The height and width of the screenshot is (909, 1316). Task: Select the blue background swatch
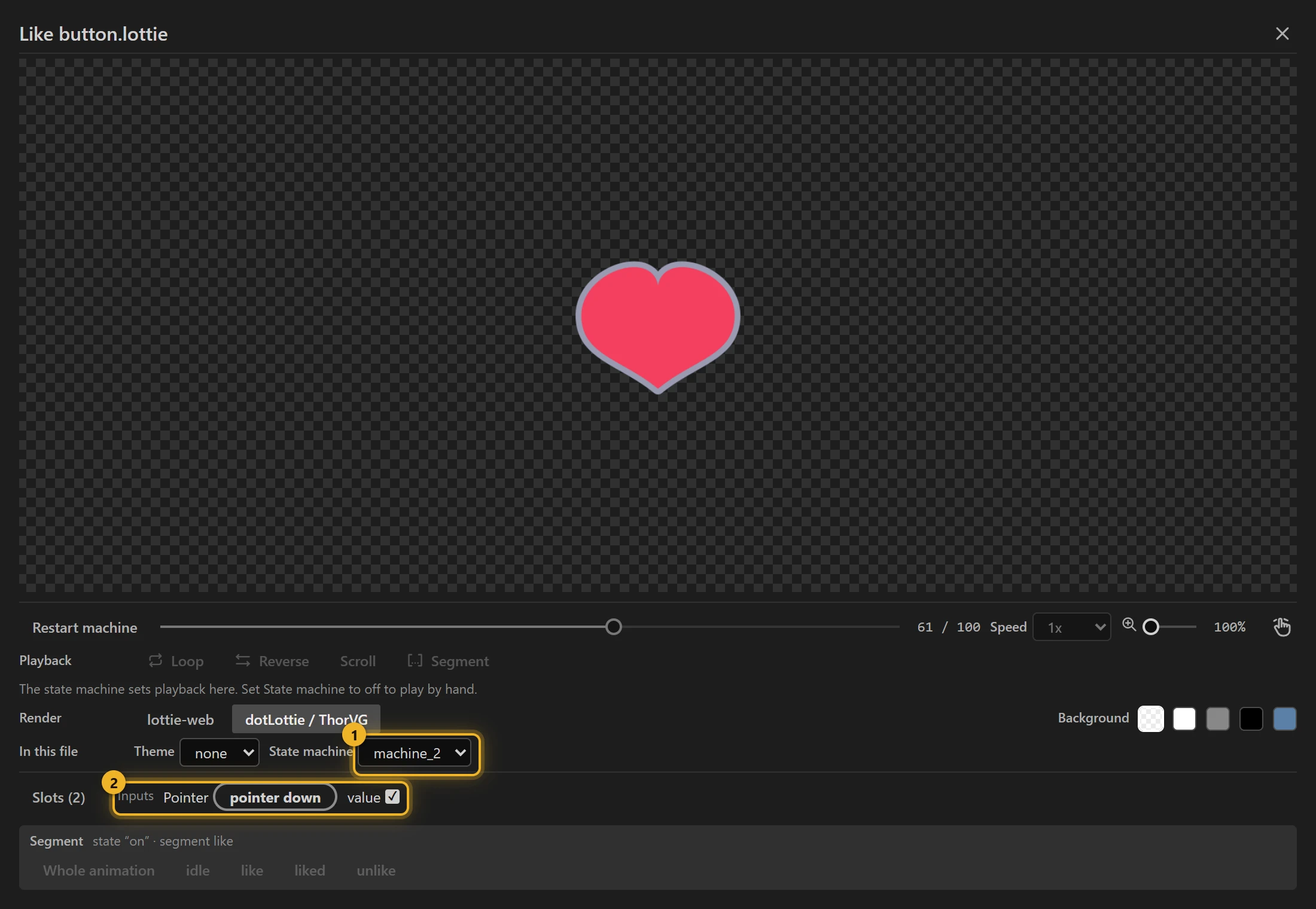click(1284, 719)
